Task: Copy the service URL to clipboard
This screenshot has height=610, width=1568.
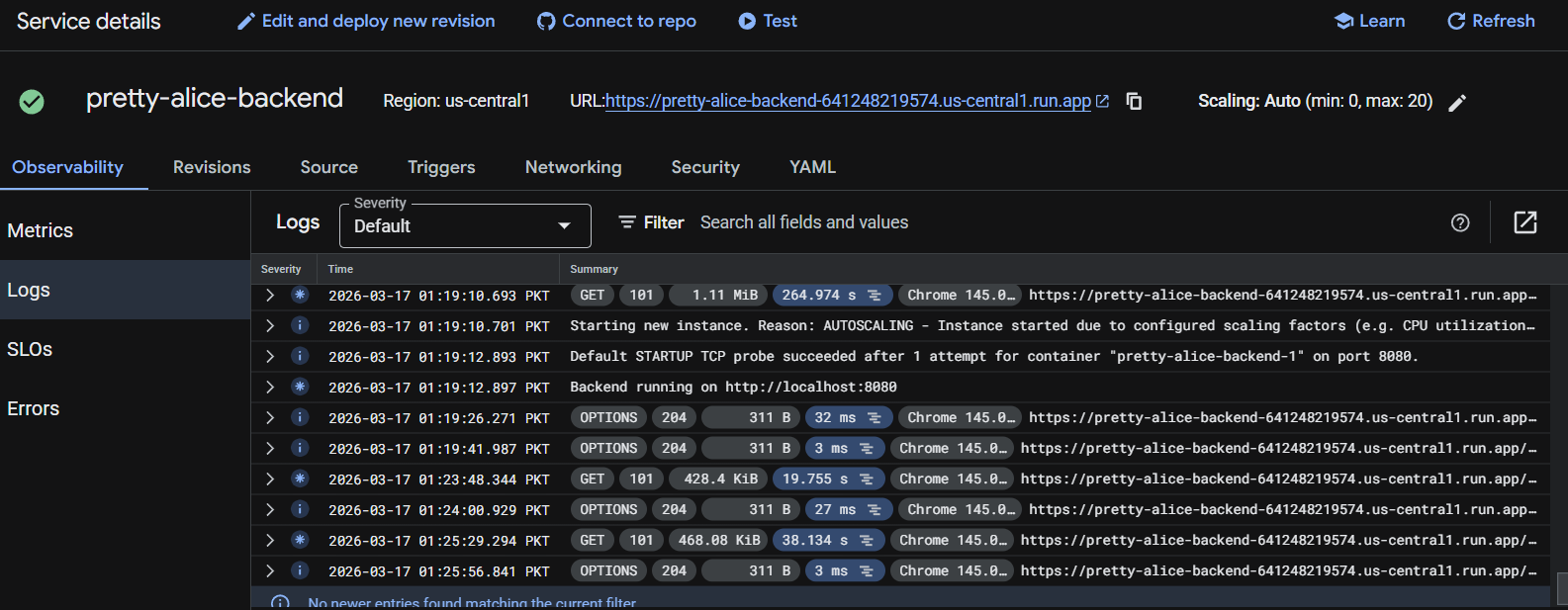Action: [1135, 101]
